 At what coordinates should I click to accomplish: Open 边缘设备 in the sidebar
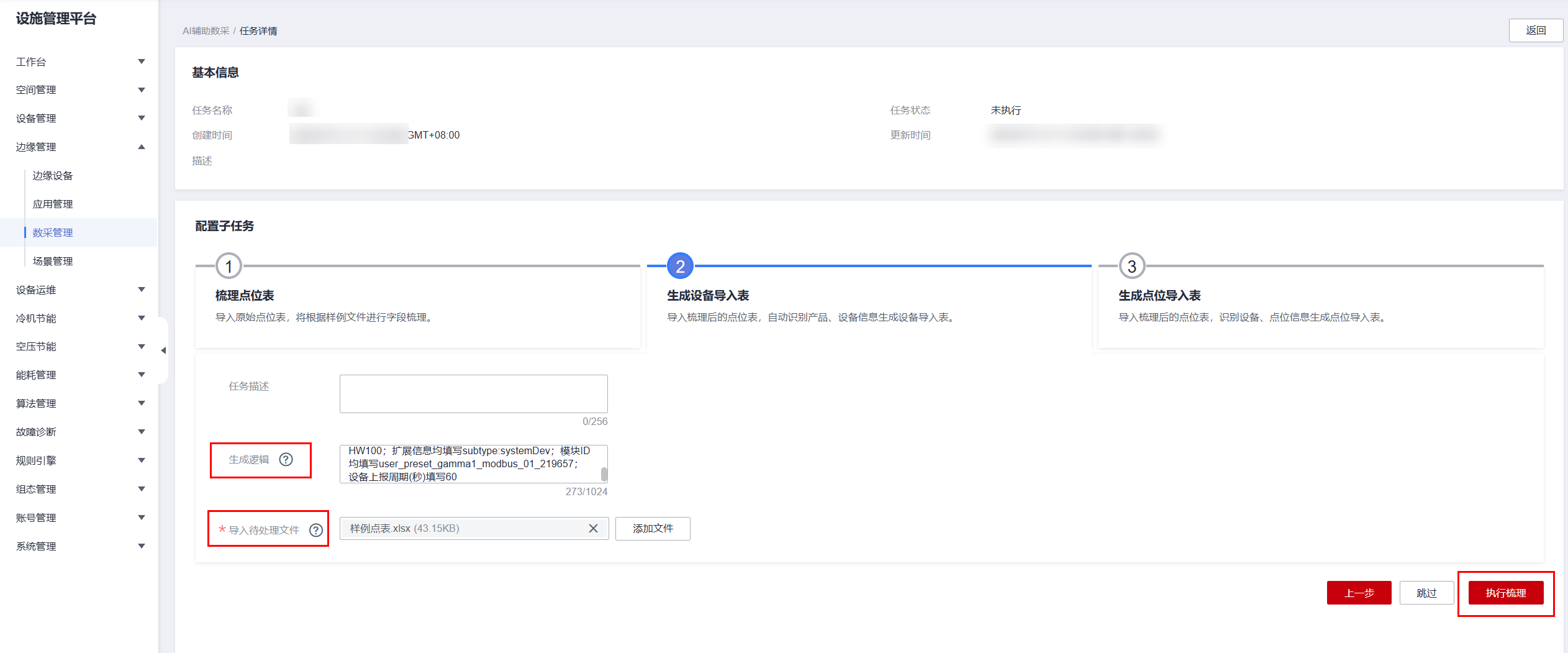click(x=53, y=176)
